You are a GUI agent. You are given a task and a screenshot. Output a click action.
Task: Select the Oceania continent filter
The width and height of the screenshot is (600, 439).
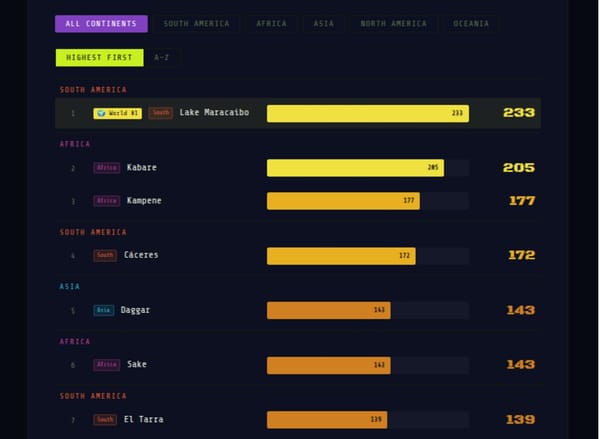(471, 24)
